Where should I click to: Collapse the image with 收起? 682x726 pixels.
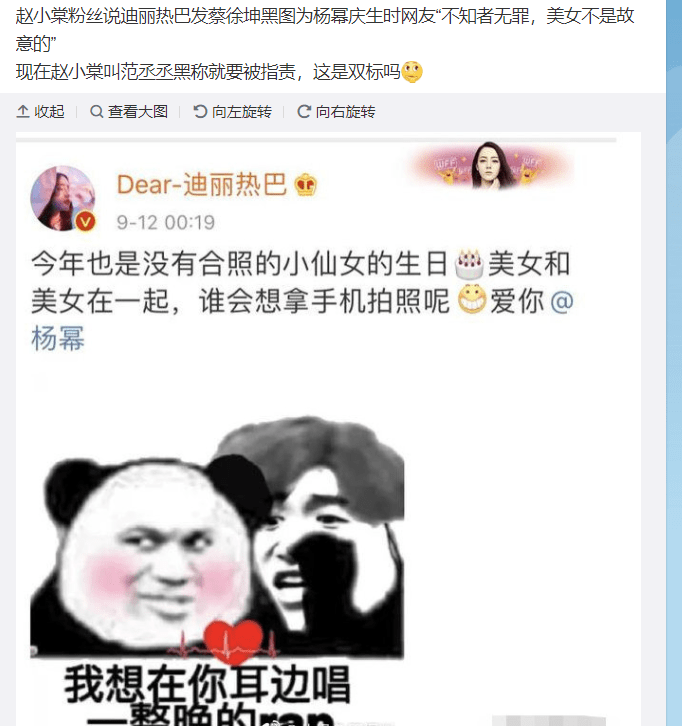pos(41,112)
